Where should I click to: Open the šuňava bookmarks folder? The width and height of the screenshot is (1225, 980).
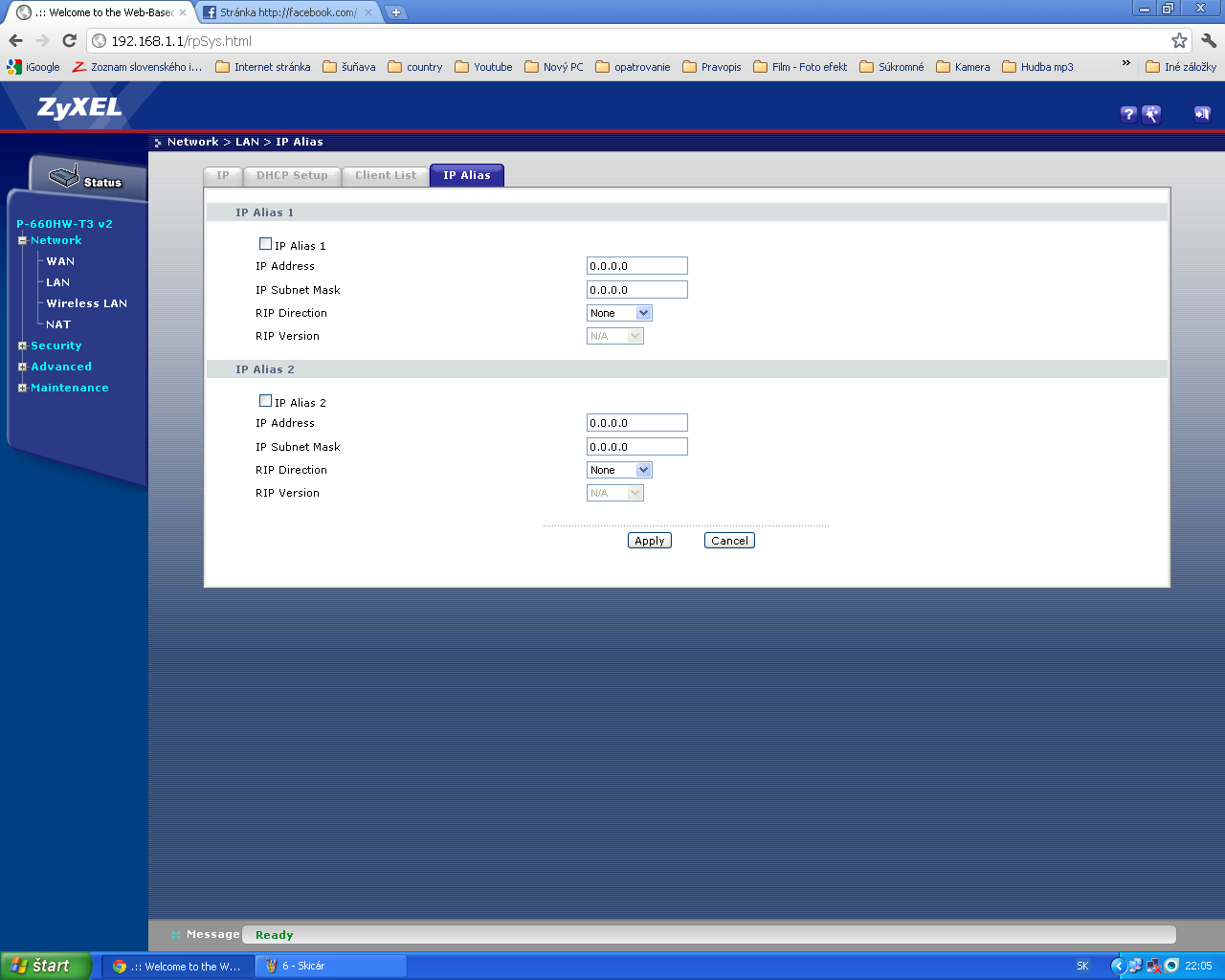coord(349,67)
